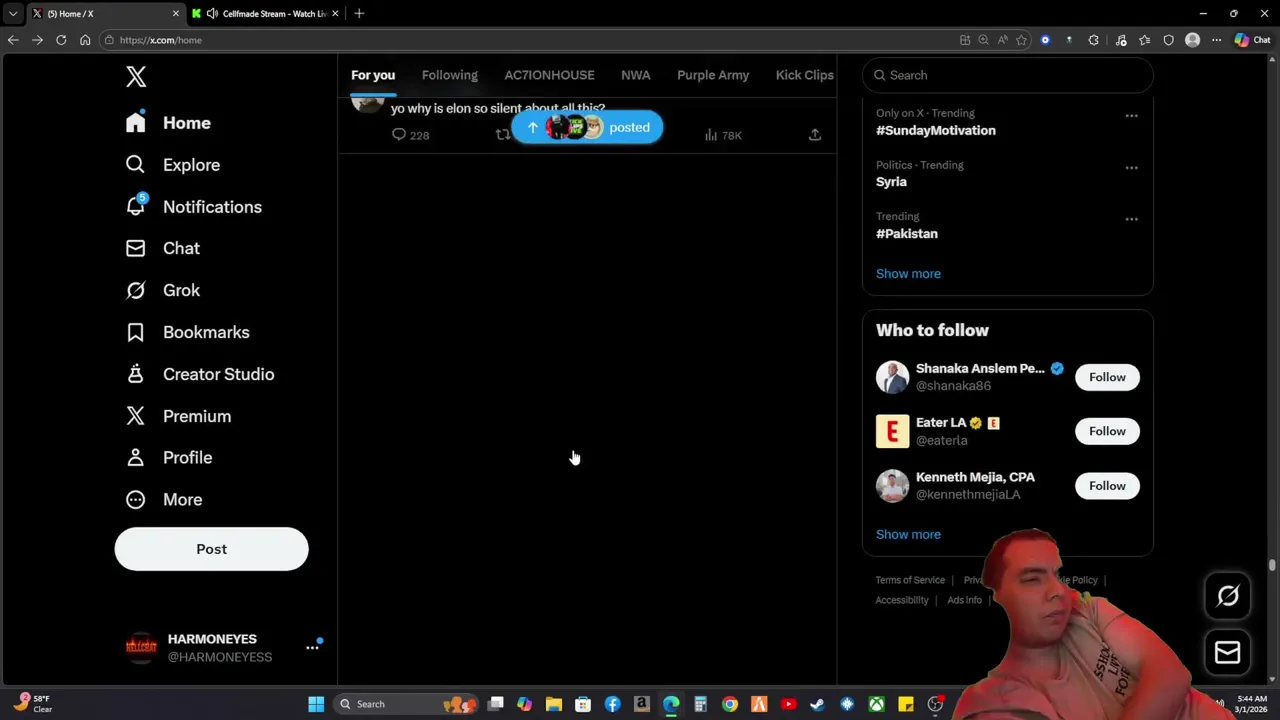The image size is (1280, 720).
Task: Open options for #SundayMotivation trend
Action: pos(1131,116)
